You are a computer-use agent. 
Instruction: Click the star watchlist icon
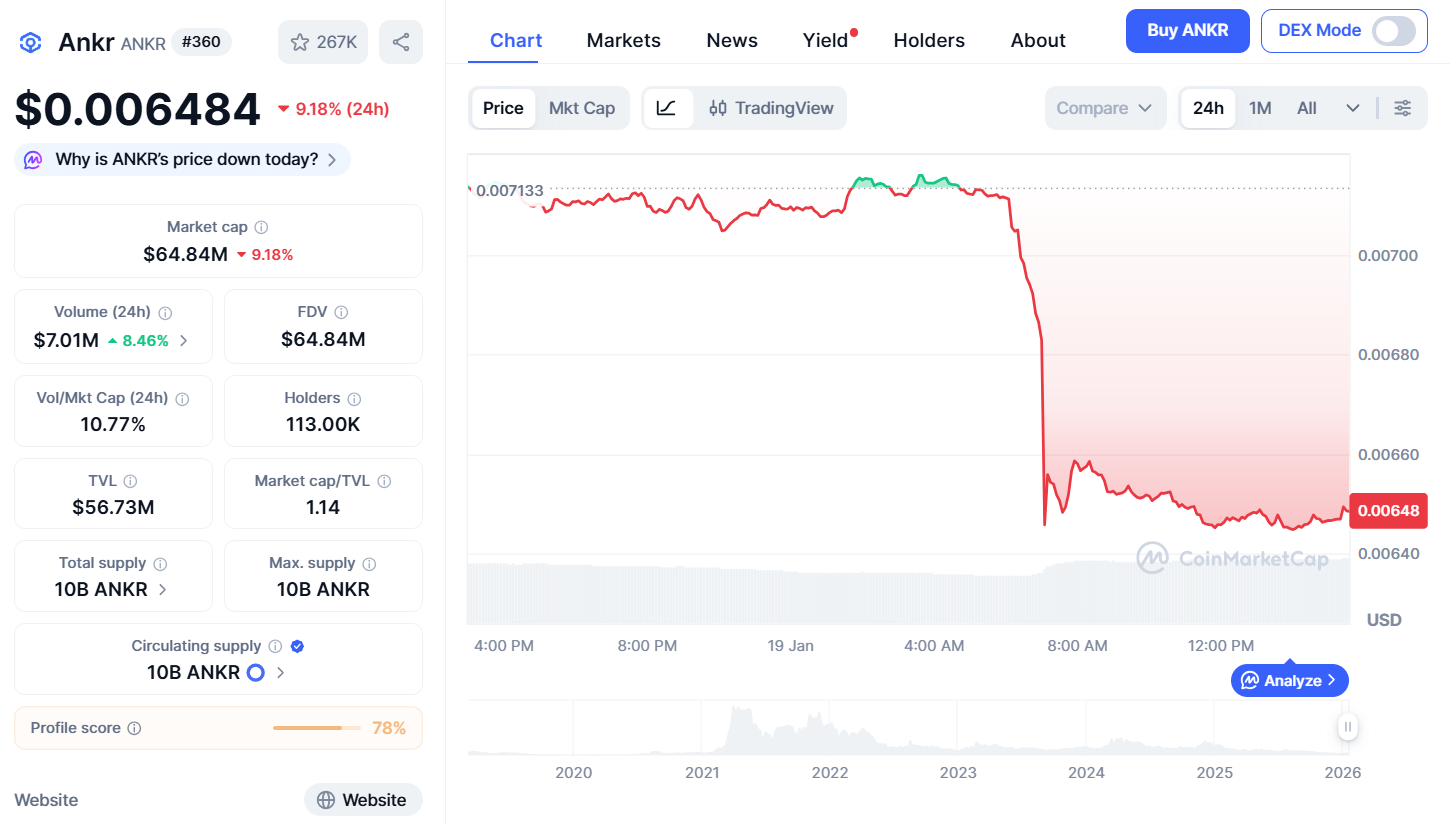[x=300, y=42]
